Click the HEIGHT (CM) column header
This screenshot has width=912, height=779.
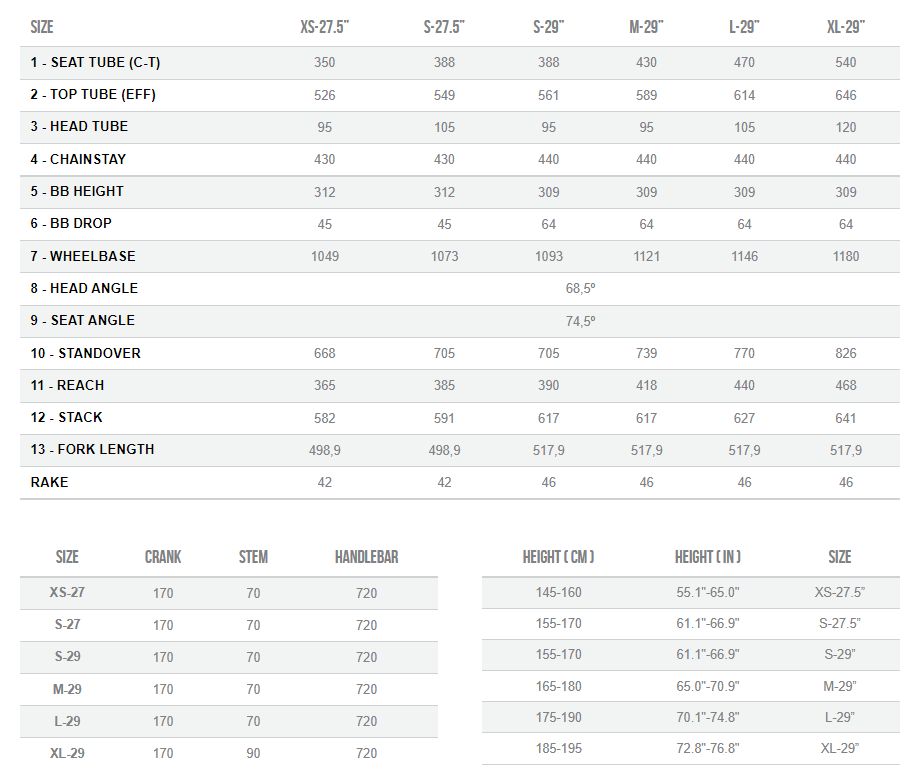pyautogui.click(x=558, y=557)
